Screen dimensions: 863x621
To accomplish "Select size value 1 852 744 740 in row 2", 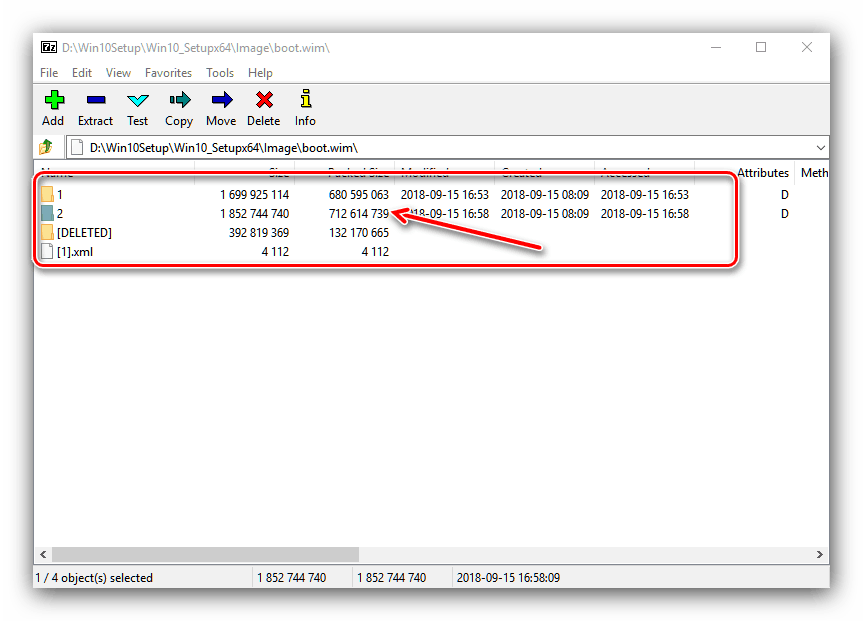I will [254, 213].
